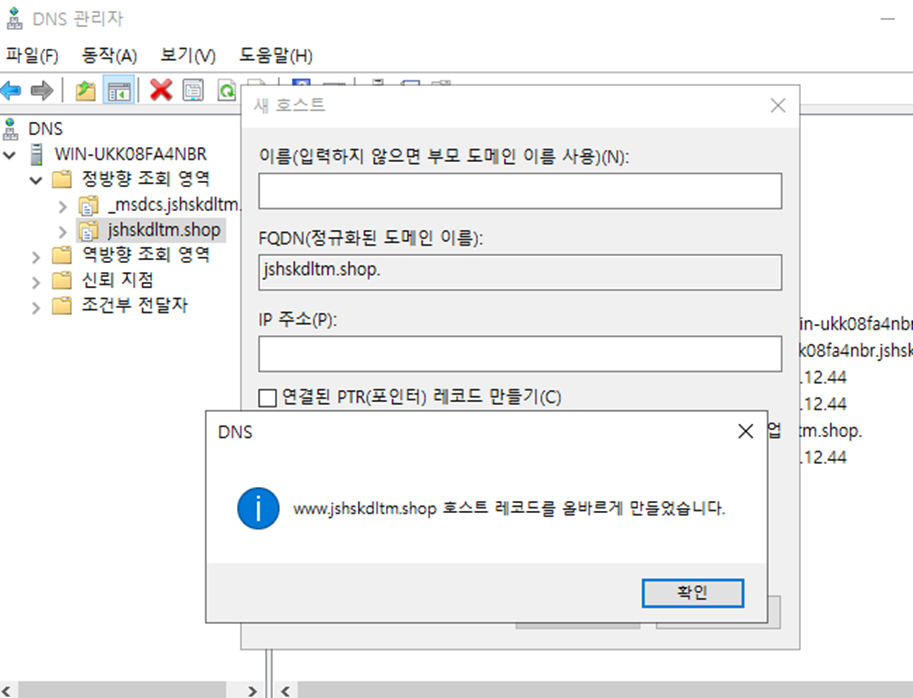
Task: Open the 파일(F) menu
Action: (33, 55)
